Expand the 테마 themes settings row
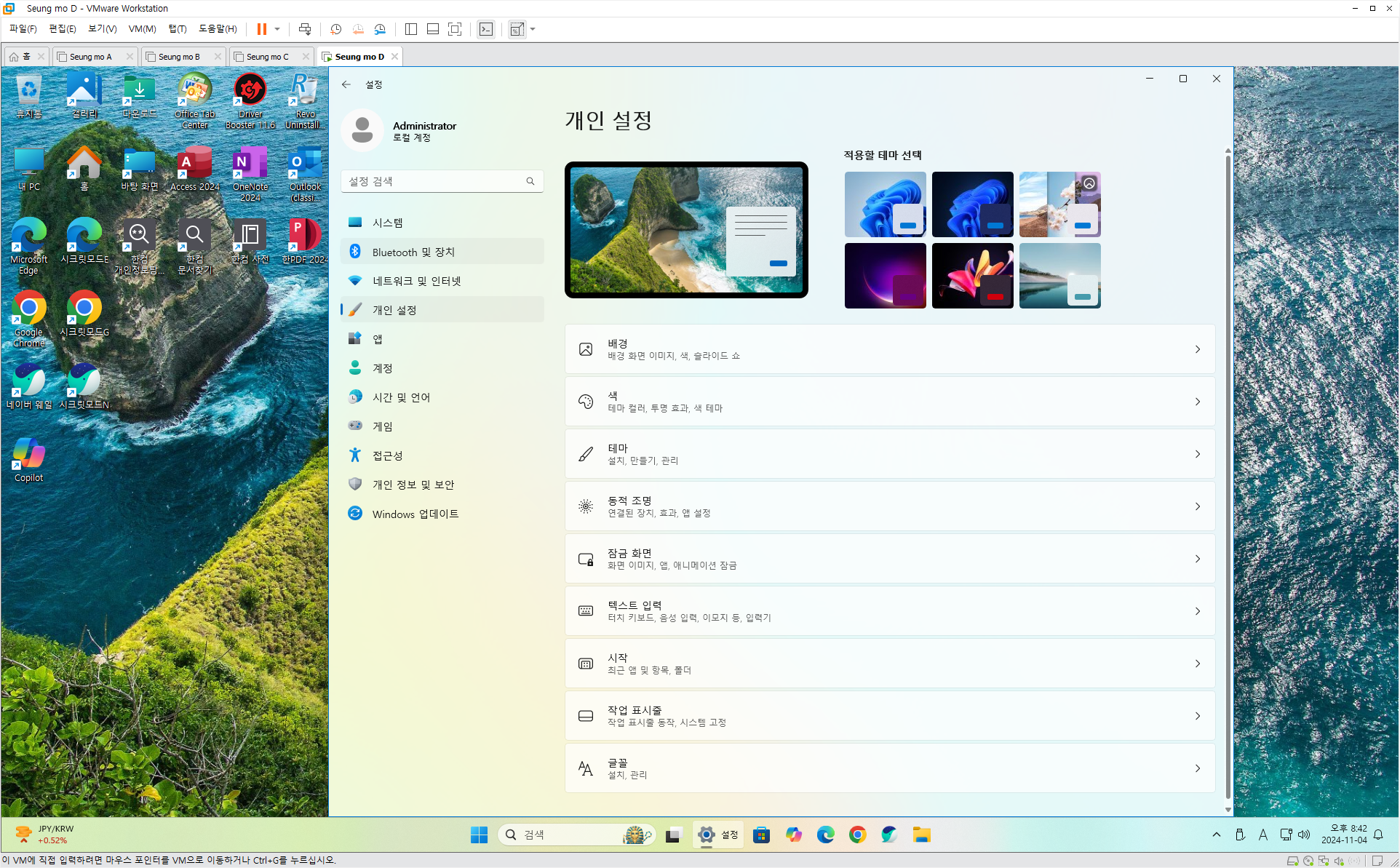The height and width of the screenshot is (868, 1400). (x=889, y=454)
